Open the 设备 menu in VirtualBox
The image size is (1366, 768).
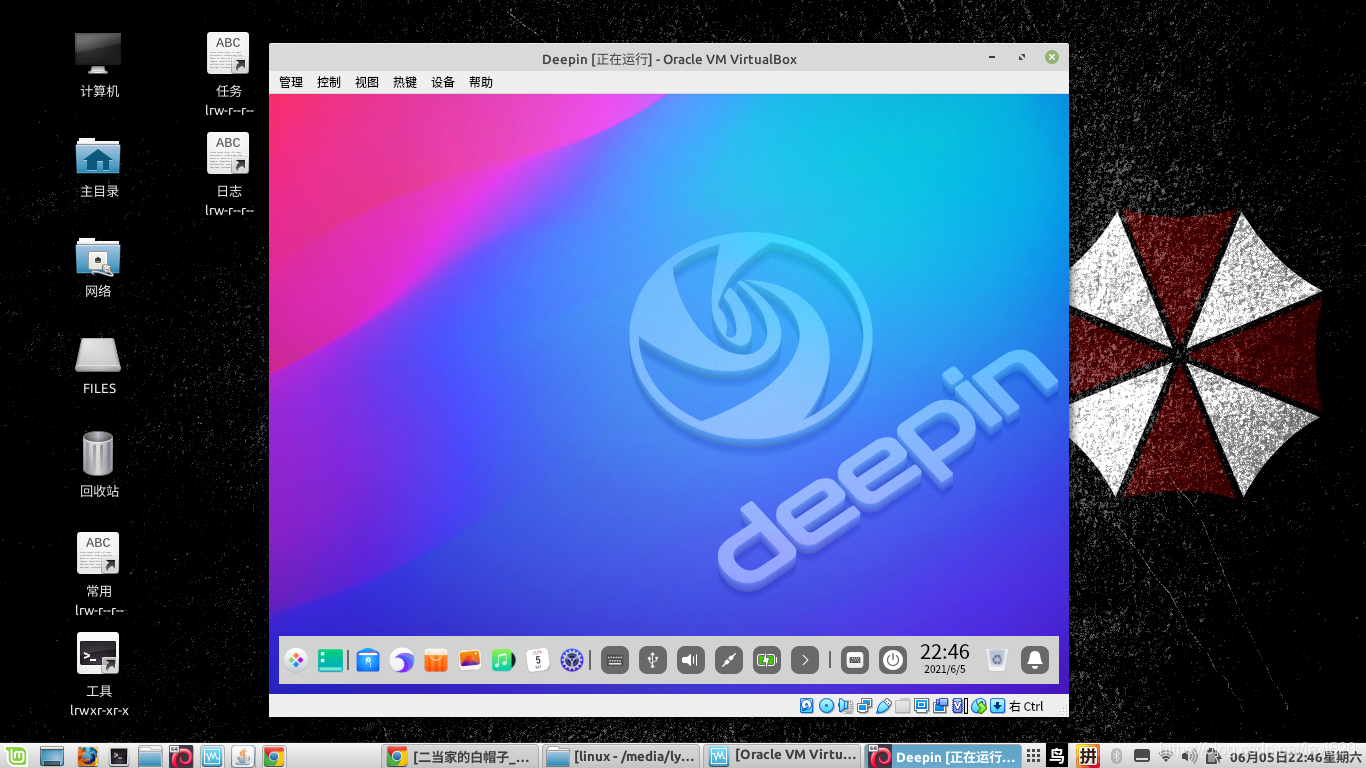click(x=443, y=82)
